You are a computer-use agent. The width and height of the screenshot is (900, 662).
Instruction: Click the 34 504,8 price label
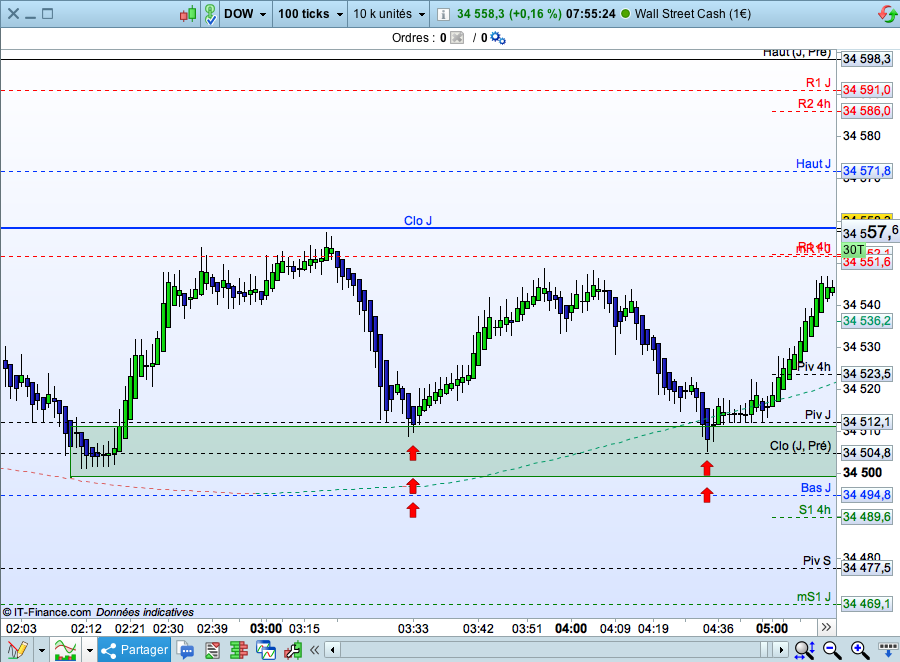(x=867, y=453)
